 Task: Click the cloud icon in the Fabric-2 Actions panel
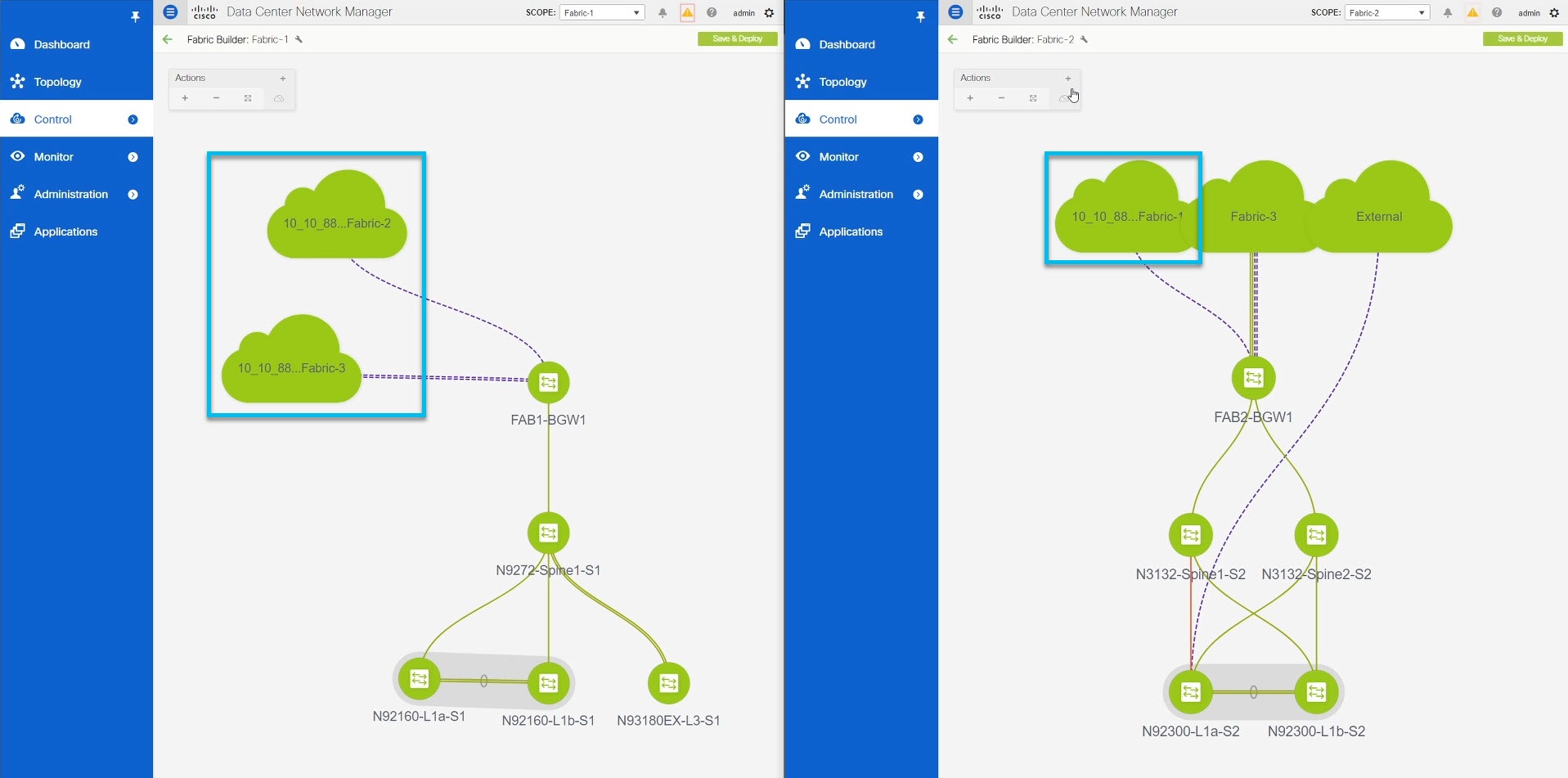[1064, 98]
